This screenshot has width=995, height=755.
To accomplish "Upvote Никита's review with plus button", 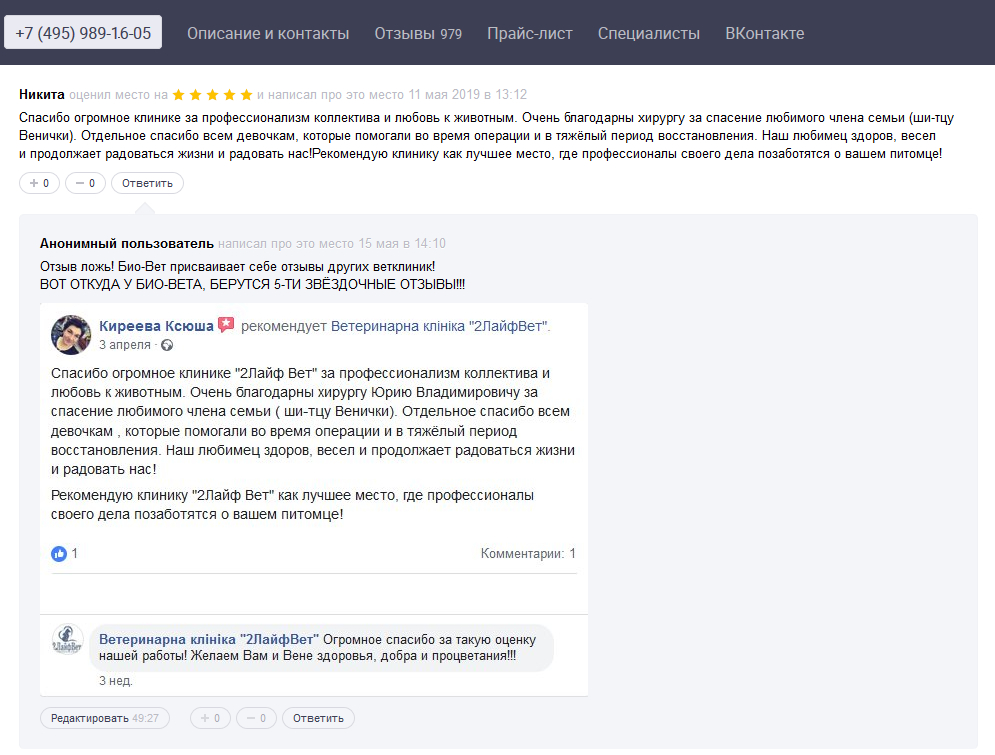I will click(39, 183).
